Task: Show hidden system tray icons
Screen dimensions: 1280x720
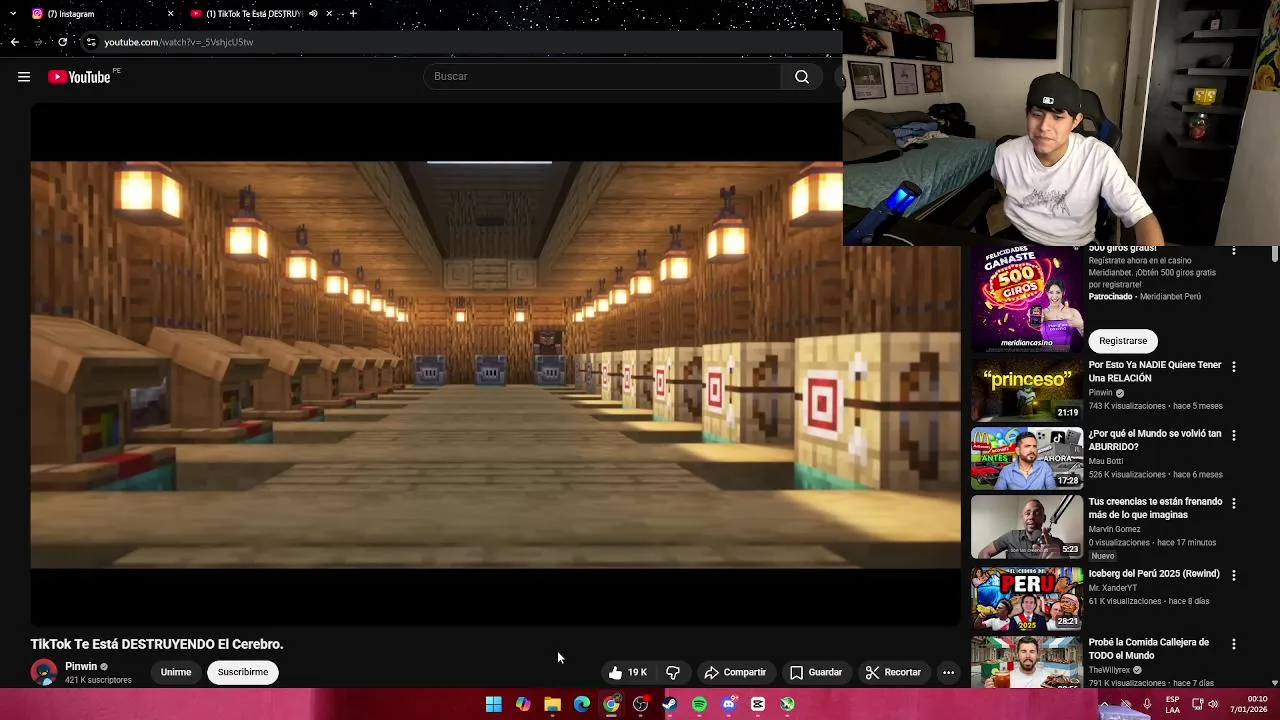Action: pos(1104,705)
